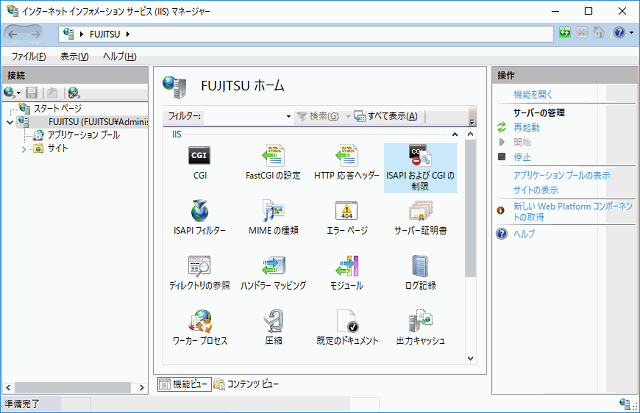Open the ヘルプ(H) menu

(120, 56)
